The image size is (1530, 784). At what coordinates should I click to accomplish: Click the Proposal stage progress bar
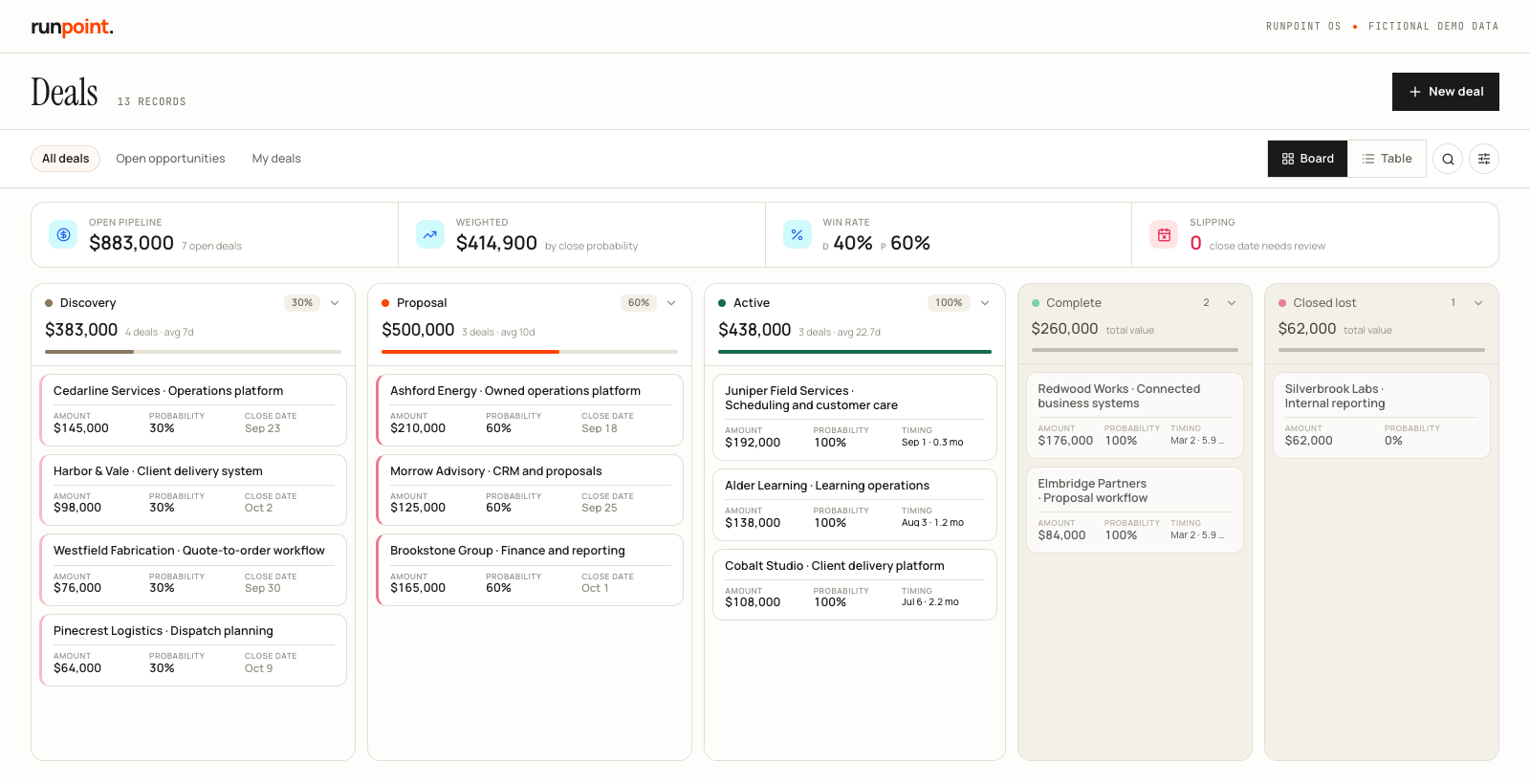(x=530, y=352)
